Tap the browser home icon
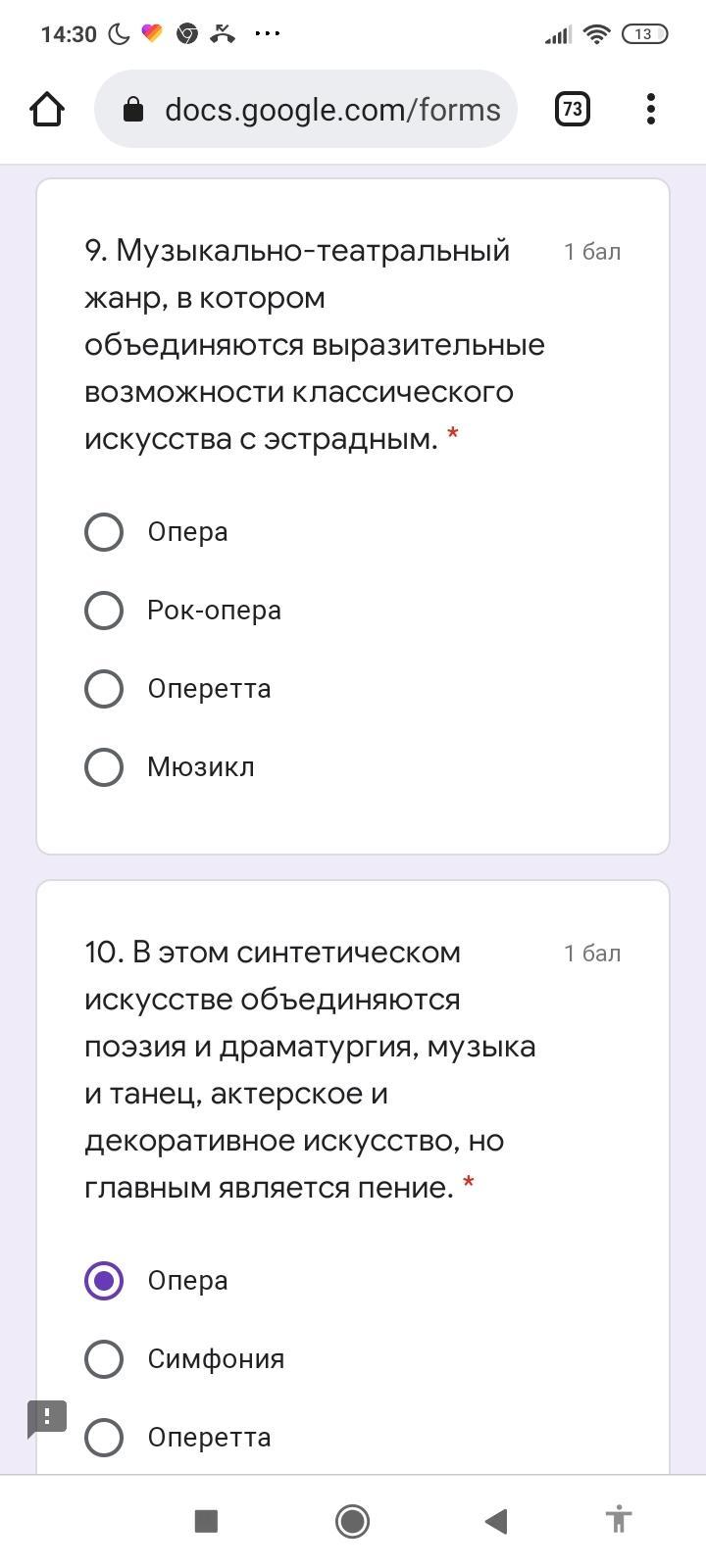706x1568 pixels. pos(47,109)
